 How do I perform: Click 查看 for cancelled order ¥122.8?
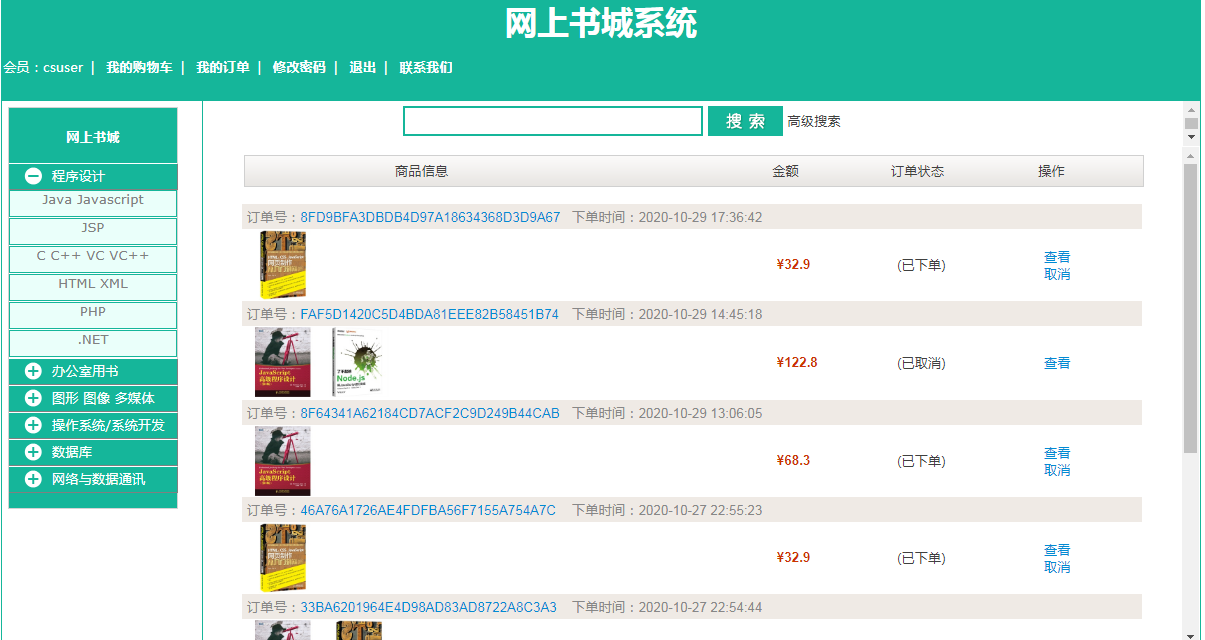point(1057,363)
